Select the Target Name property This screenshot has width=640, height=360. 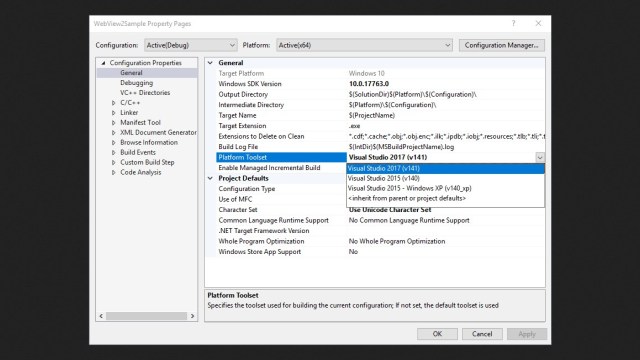[237, 116]
